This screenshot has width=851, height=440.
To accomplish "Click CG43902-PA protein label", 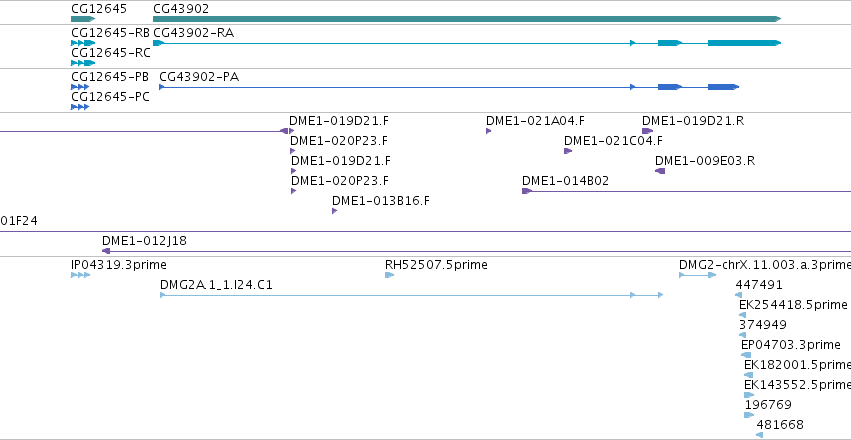I will [x=199, y=77].
